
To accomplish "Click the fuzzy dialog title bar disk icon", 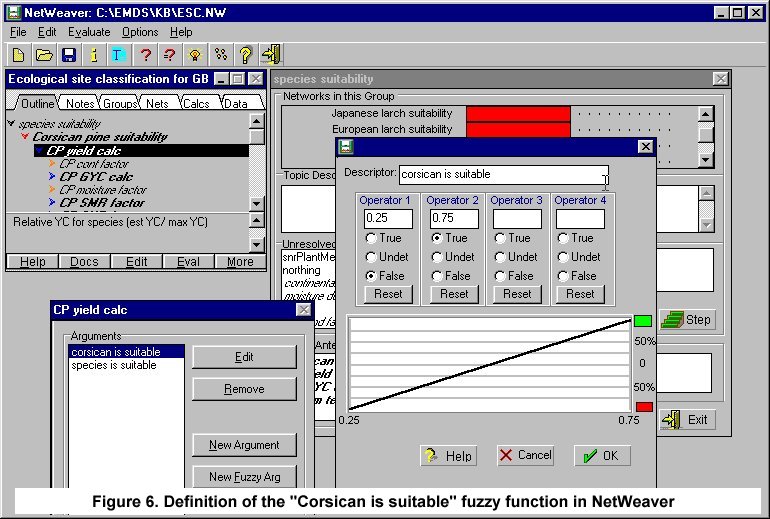I will tap(346, 146).
